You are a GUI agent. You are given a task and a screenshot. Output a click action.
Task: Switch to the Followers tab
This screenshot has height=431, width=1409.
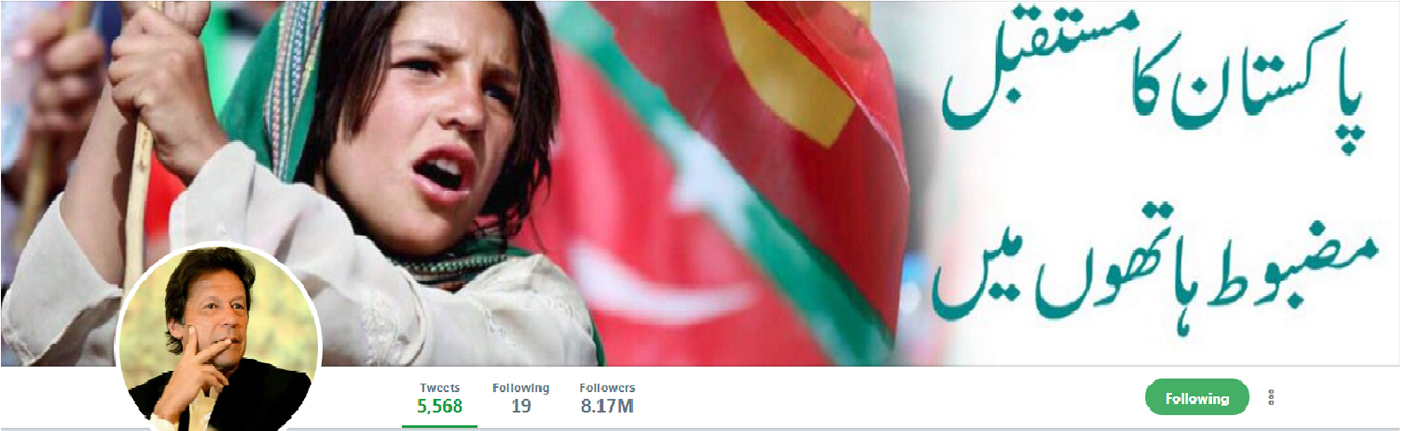607,398
